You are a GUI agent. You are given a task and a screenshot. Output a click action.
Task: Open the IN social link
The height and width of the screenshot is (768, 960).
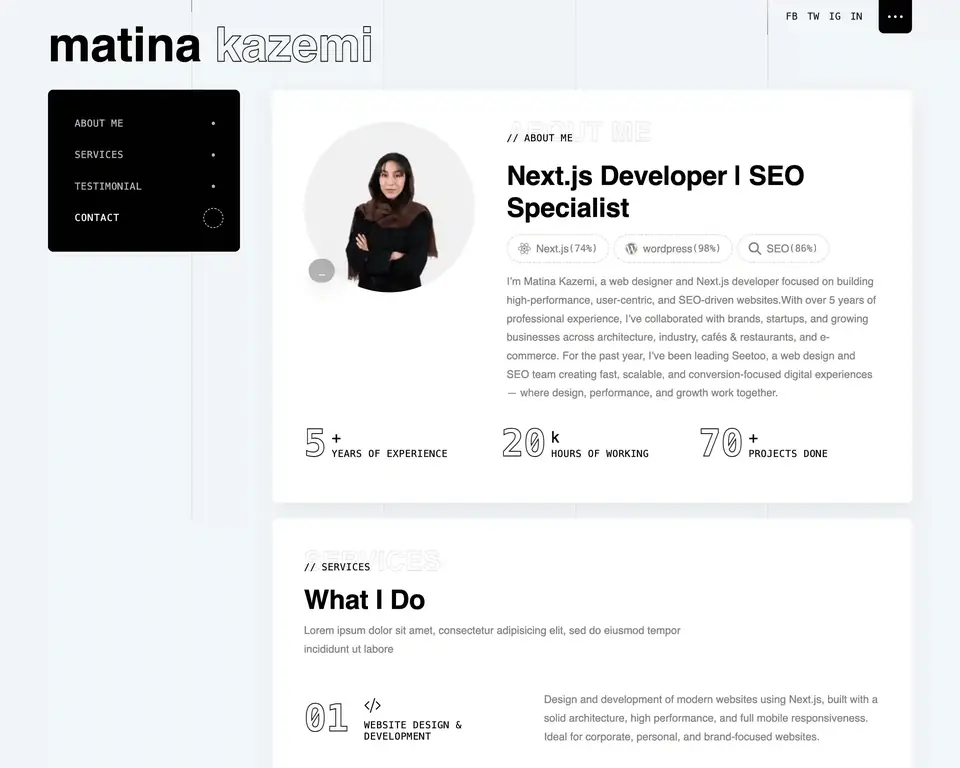pyautogui.click(x=856, y=17)
